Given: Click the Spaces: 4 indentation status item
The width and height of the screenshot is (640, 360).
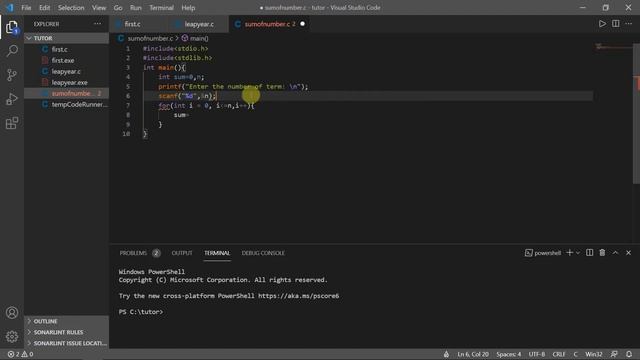Looking at the screenshot, I should coord(509,354).
